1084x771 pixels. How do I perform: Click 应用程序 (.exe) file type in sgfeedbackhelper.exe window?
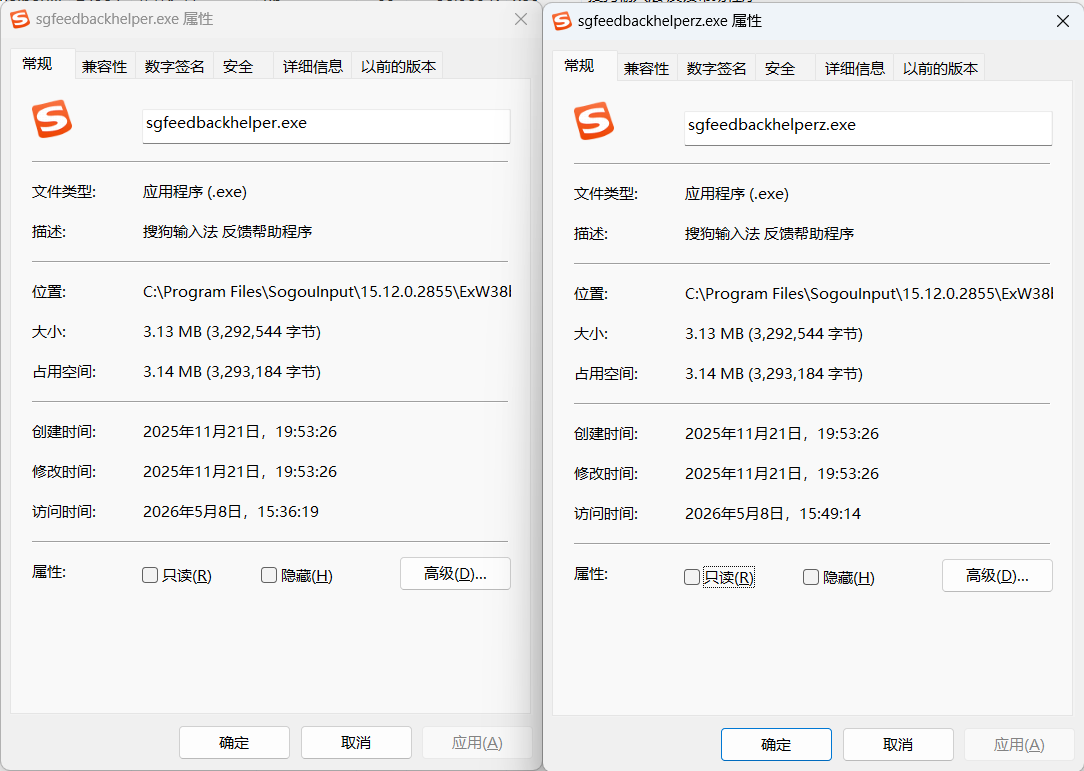click(x=195, y=192)
